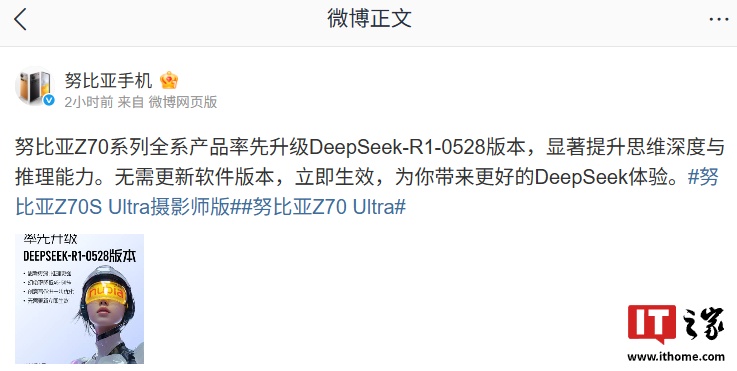Click the yellow nubia visor in poster
Screen dimensions: 737x371
pyautogui.click(x=106, y=293)
